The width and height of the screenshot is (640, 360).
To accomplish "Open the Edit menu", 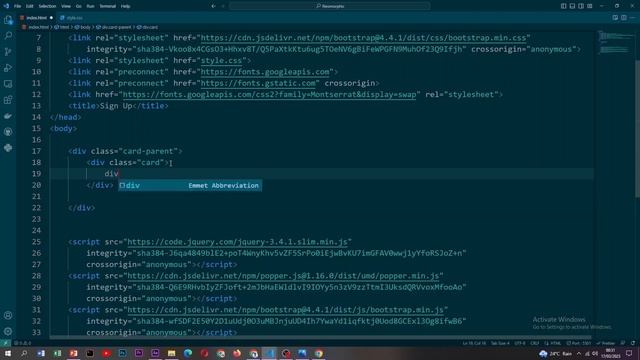I will 29,6.
